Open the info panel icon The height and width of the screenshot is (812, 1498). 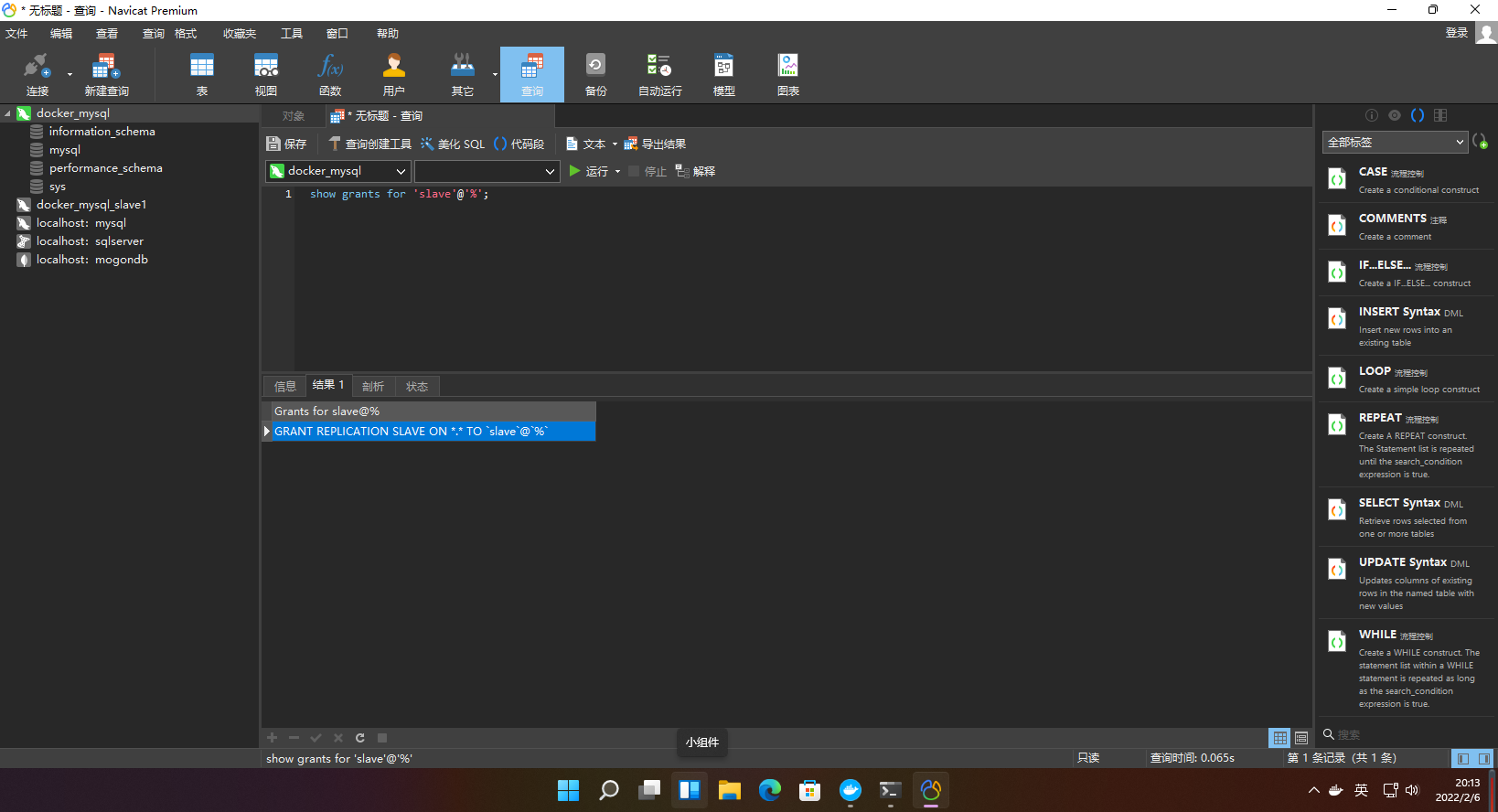click(1372, 115)
